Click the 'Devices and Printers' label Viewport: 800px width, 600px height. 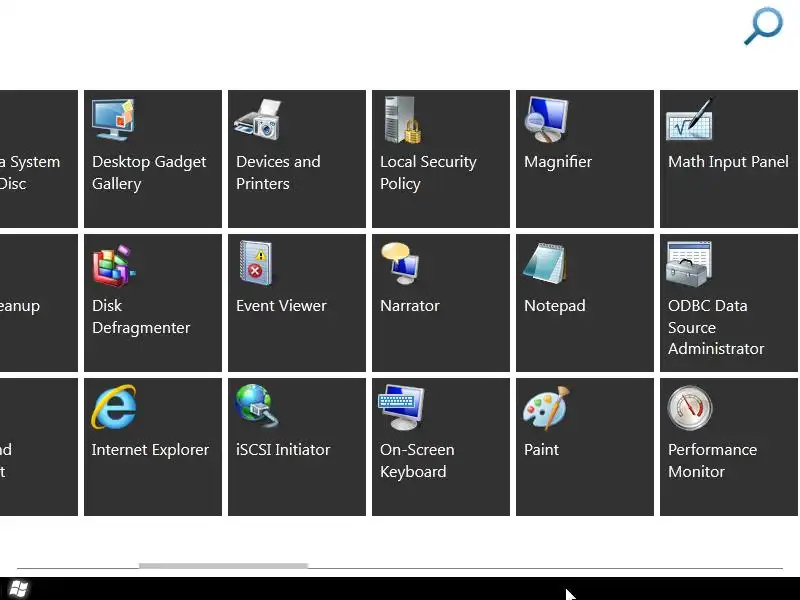(278, 172)
